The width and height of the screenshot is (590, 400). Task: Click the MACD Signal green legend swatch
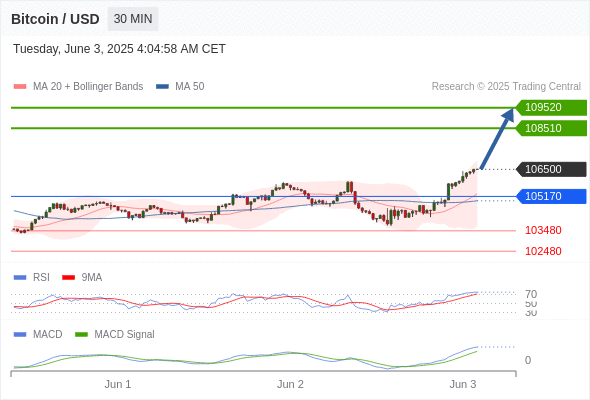click(81, 335)
